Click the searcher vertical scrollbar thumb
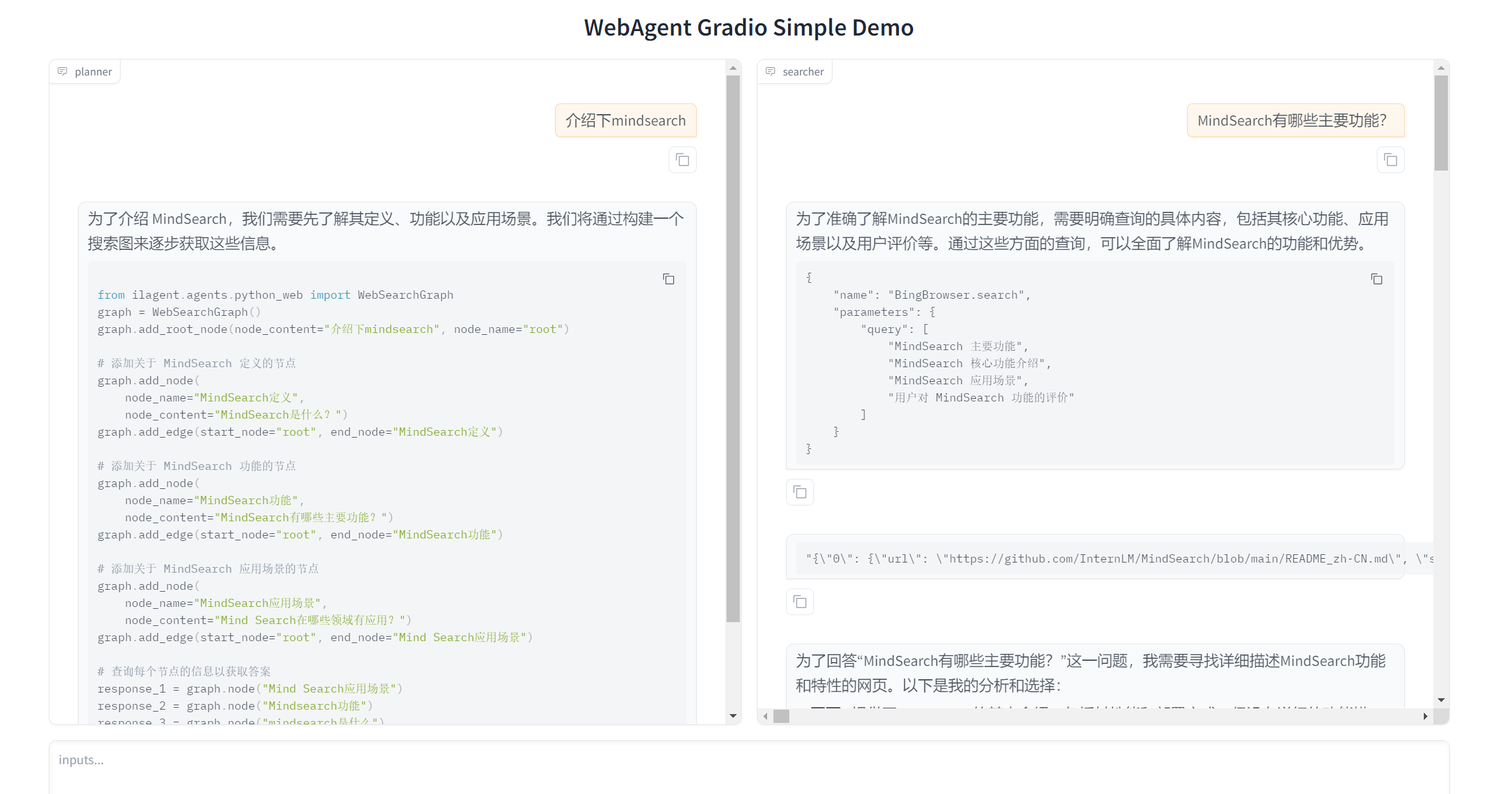 1442,123
